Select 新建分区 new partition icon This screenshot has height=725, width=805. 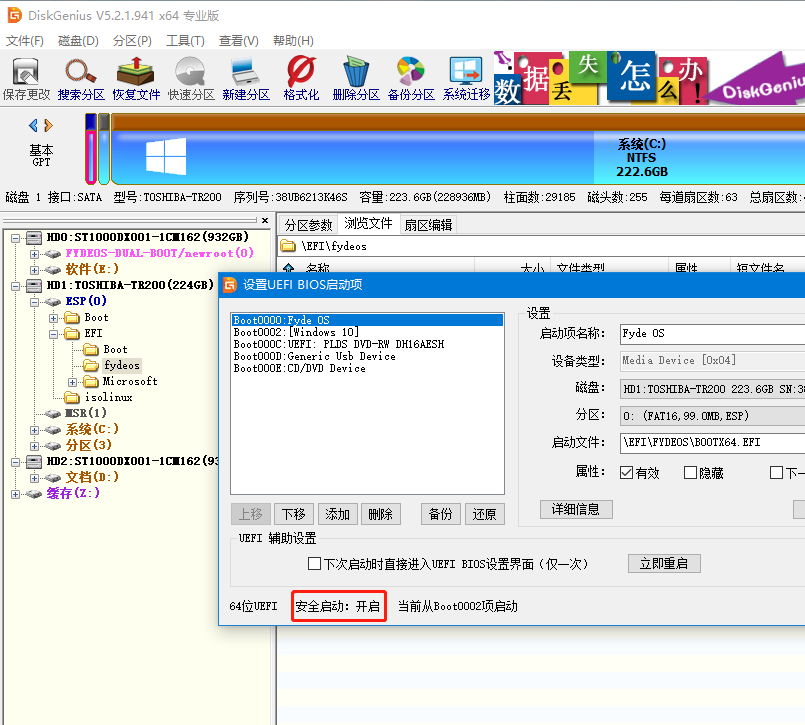coord(246,79)
